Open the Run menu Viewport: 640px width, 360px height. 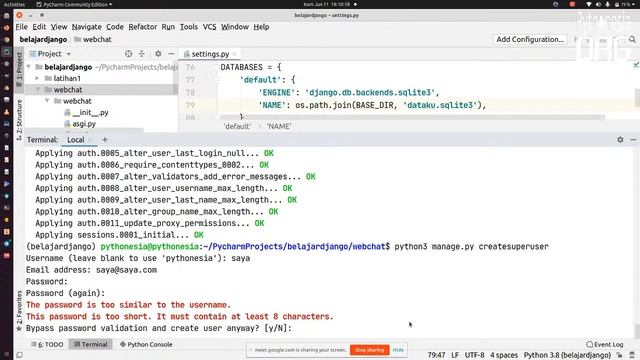pos(168,27)
